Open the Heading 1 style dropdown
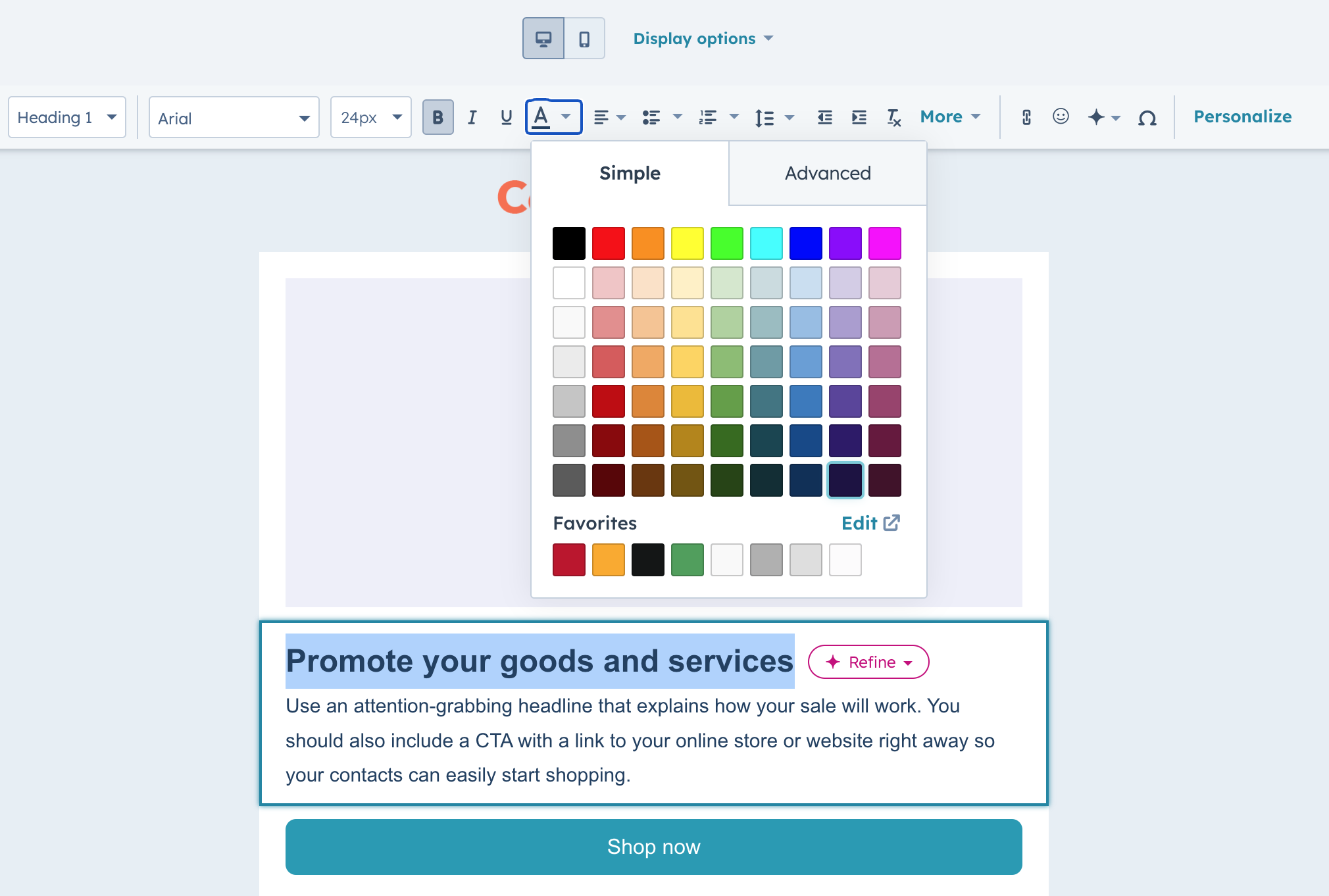The height and width of the screenshot is (896, 1329). (67, 118)
